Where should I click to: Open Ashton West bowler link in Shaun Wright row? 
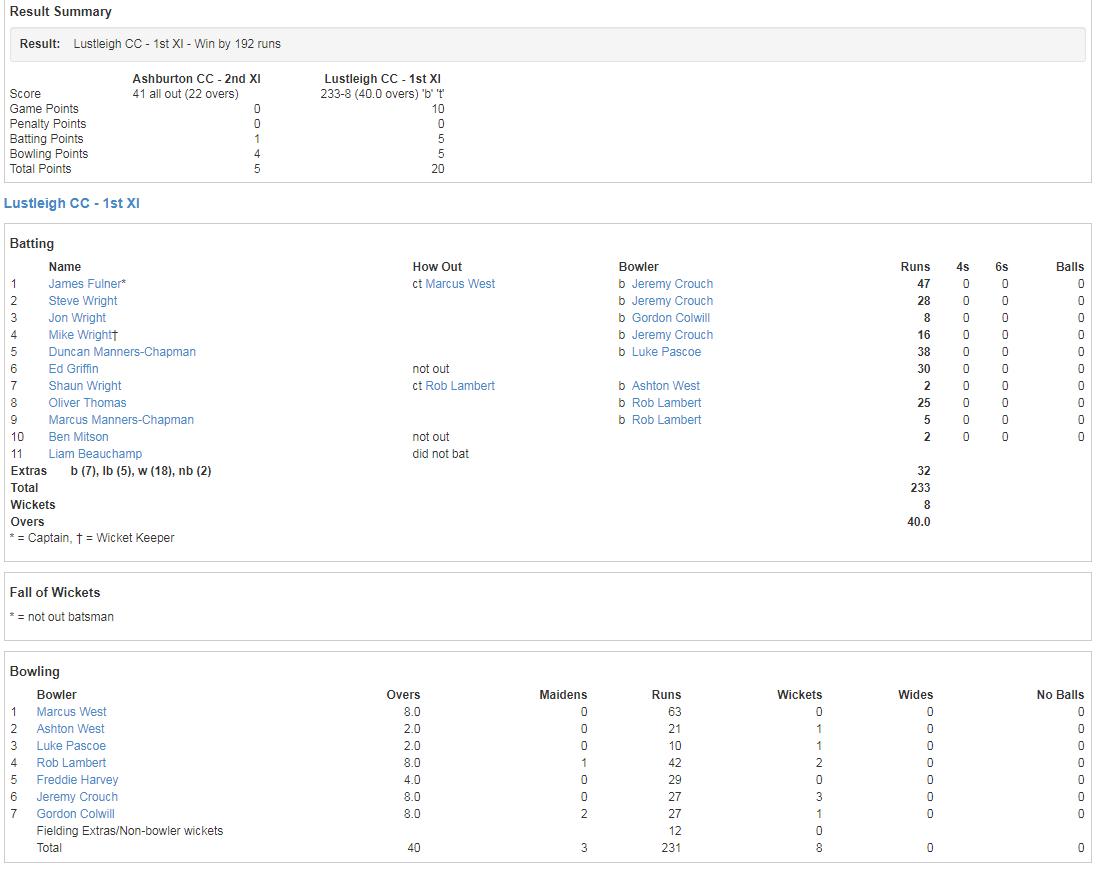pyautogui.click(x=666, y=386)
